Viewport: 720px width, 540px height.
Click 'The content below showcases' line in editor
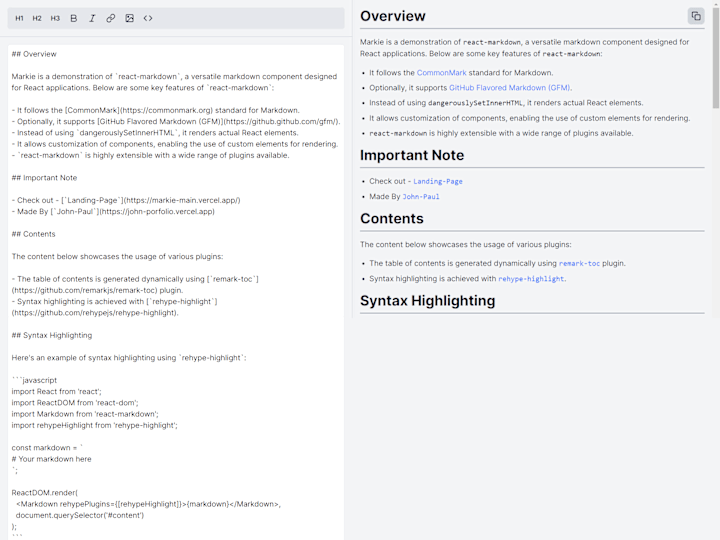click(117, 257)
